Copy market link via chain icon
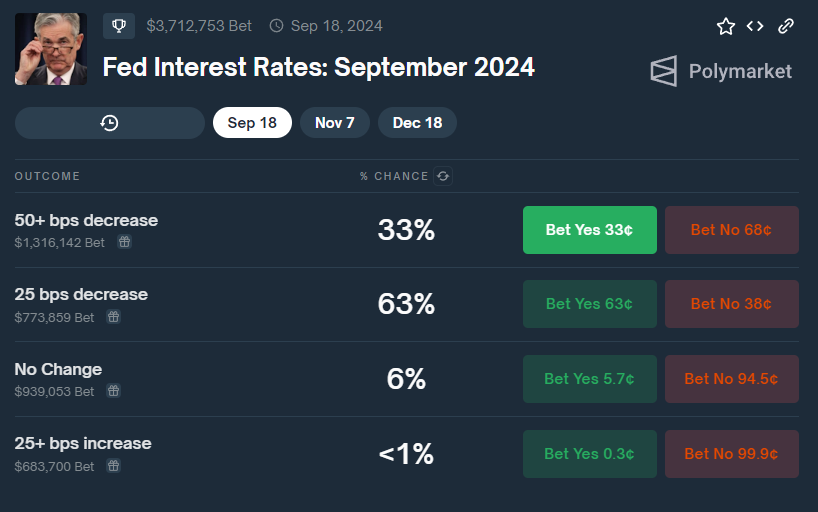This screenshot has width=818, height=512. pos(786,26)
